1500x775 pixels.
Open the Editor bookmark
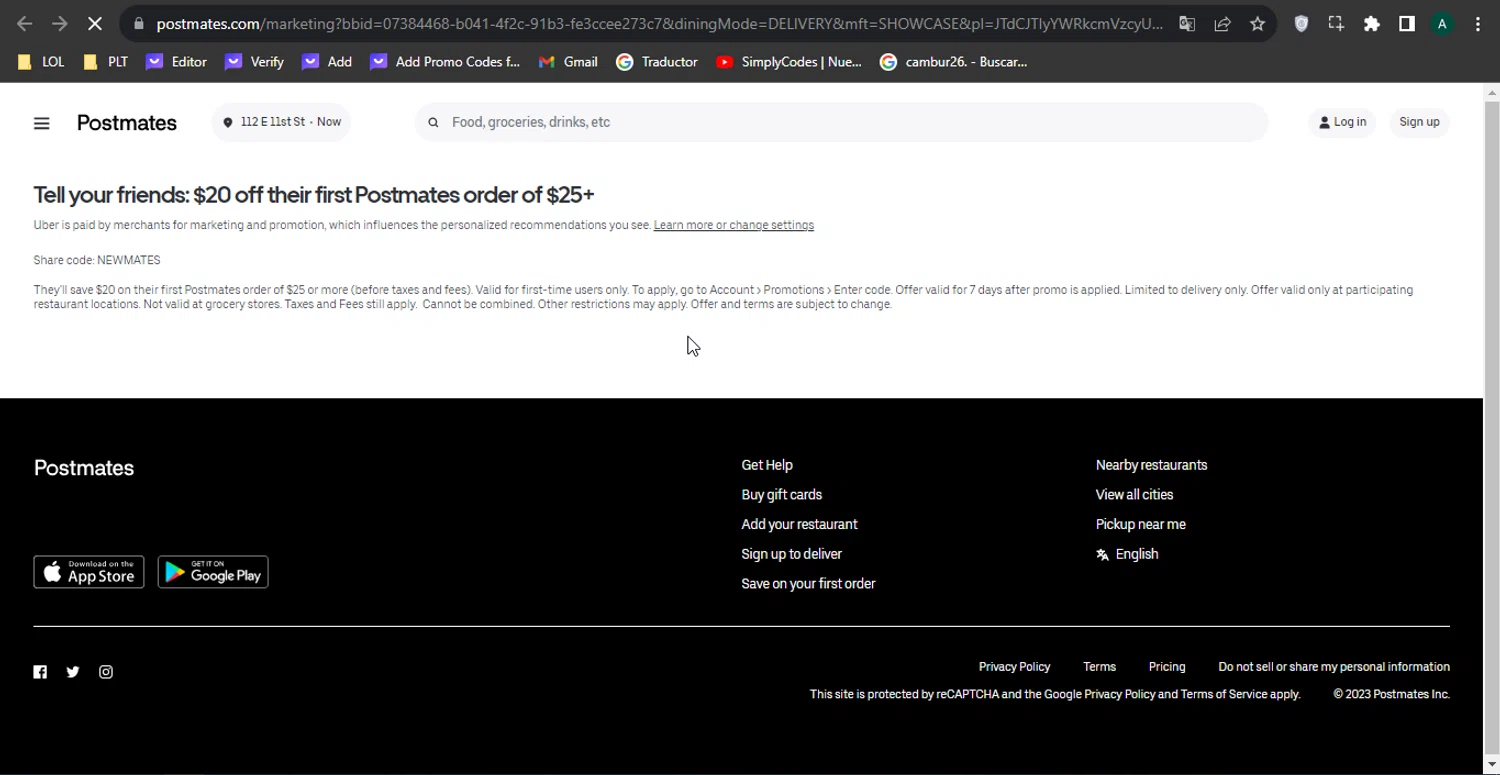click(176, 62)
